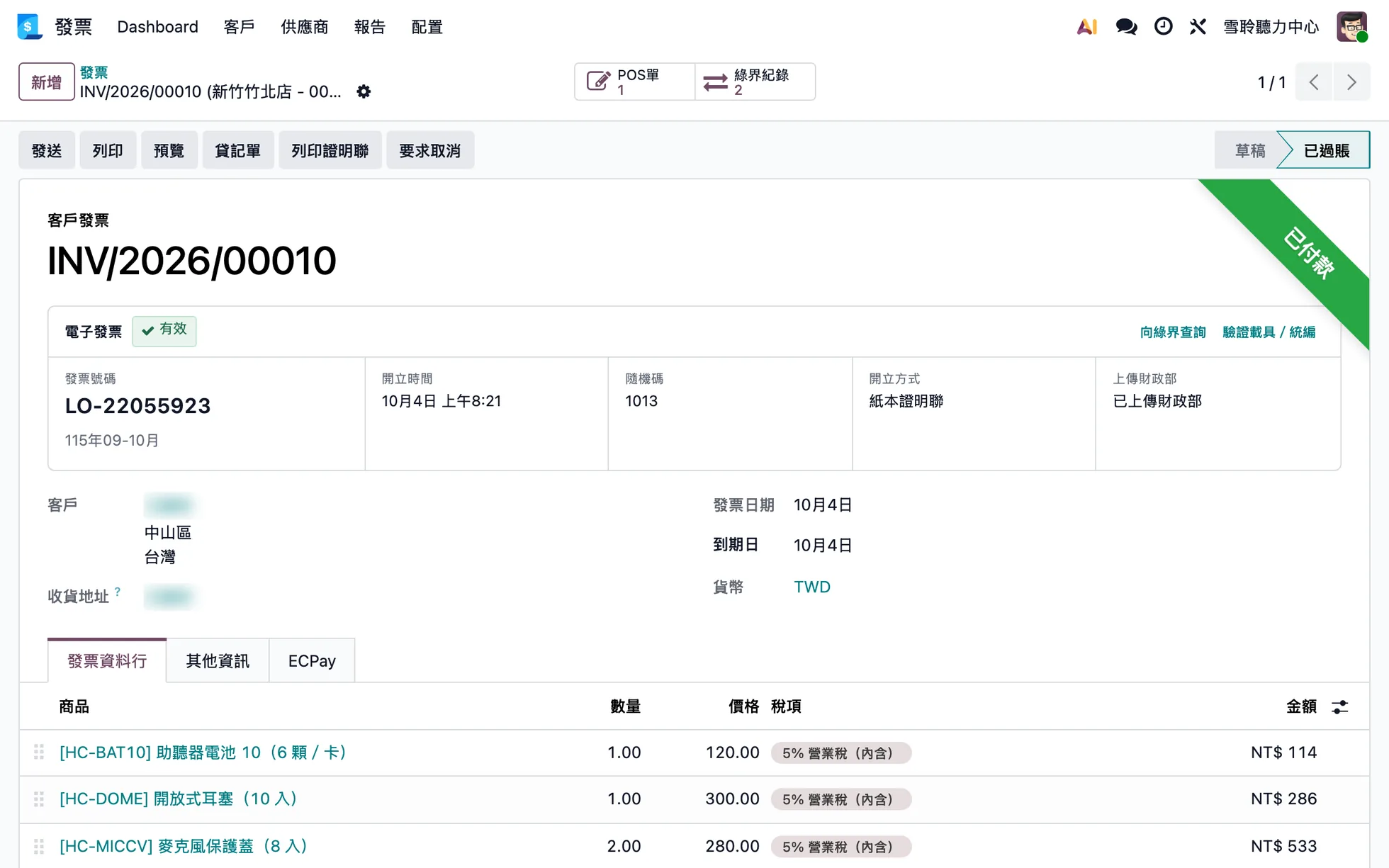The image size is (1389, 868).
Task: Click the 驗證載具 / 統編 link
Action: click(x=1269, y=332)
